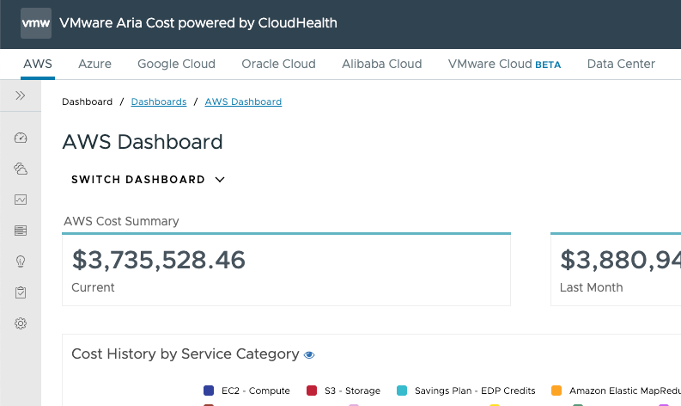The height and width of the screenshot is (406, 681).
Task: Switch to the VMware Cloud Beta tab
Action: point(504,64)
